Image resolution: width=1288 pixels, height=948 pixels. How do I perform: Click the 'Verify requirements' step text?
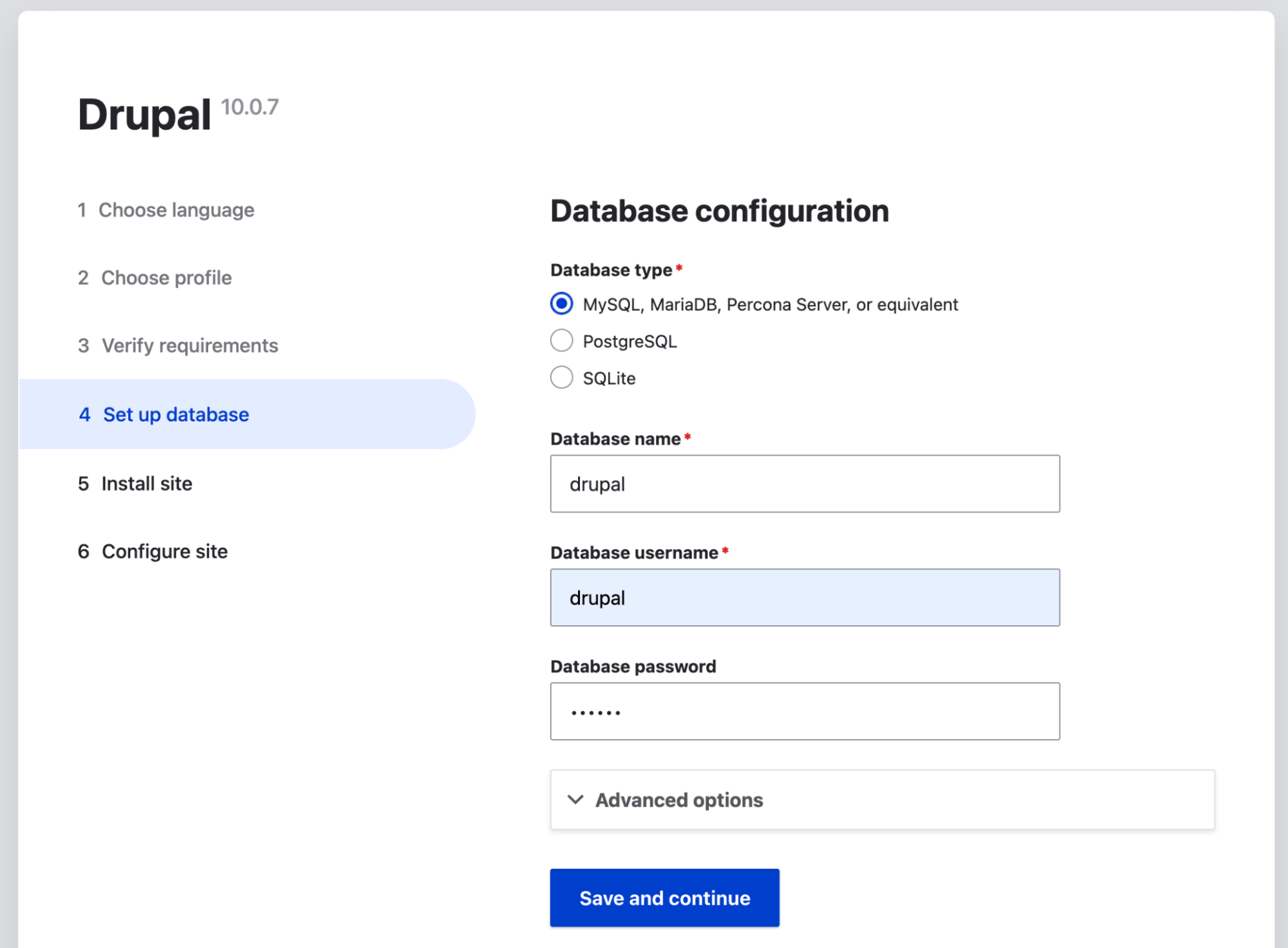(x=190, y=345)
